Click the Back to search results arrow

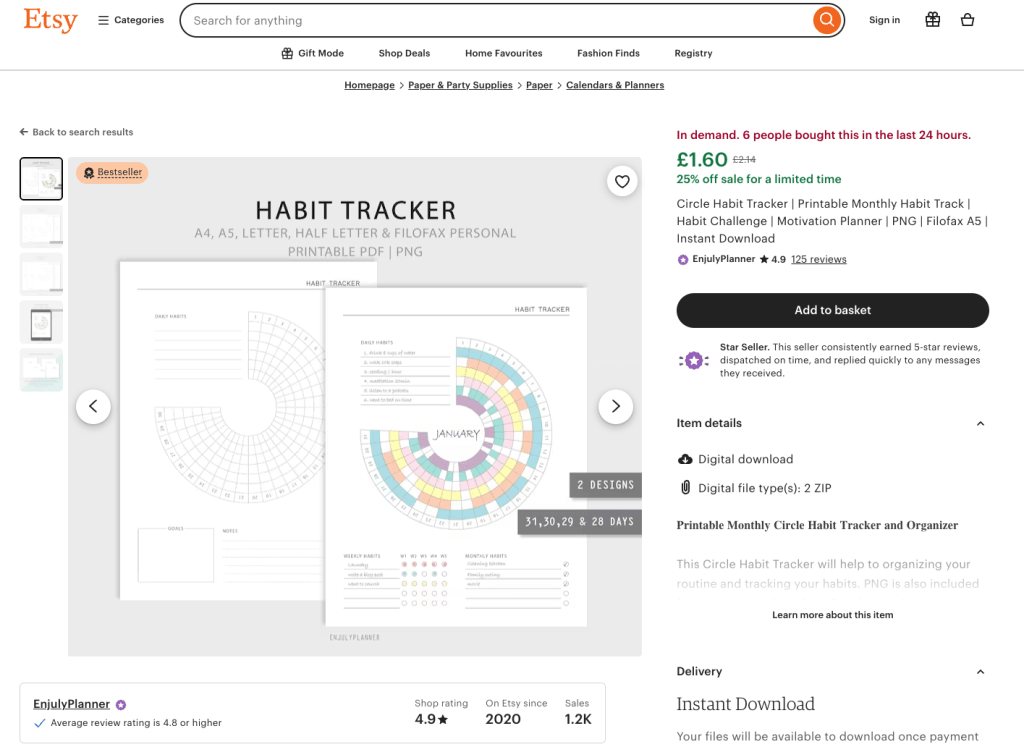24,132
